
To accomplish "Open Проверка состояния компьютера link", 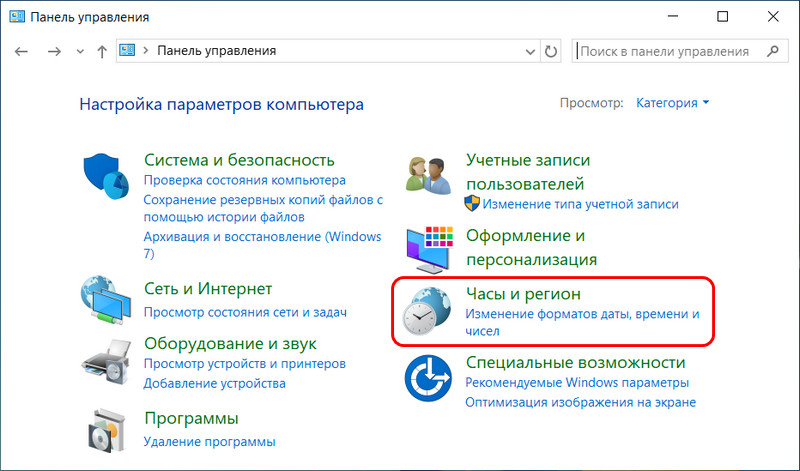I will tap(244, 180).
